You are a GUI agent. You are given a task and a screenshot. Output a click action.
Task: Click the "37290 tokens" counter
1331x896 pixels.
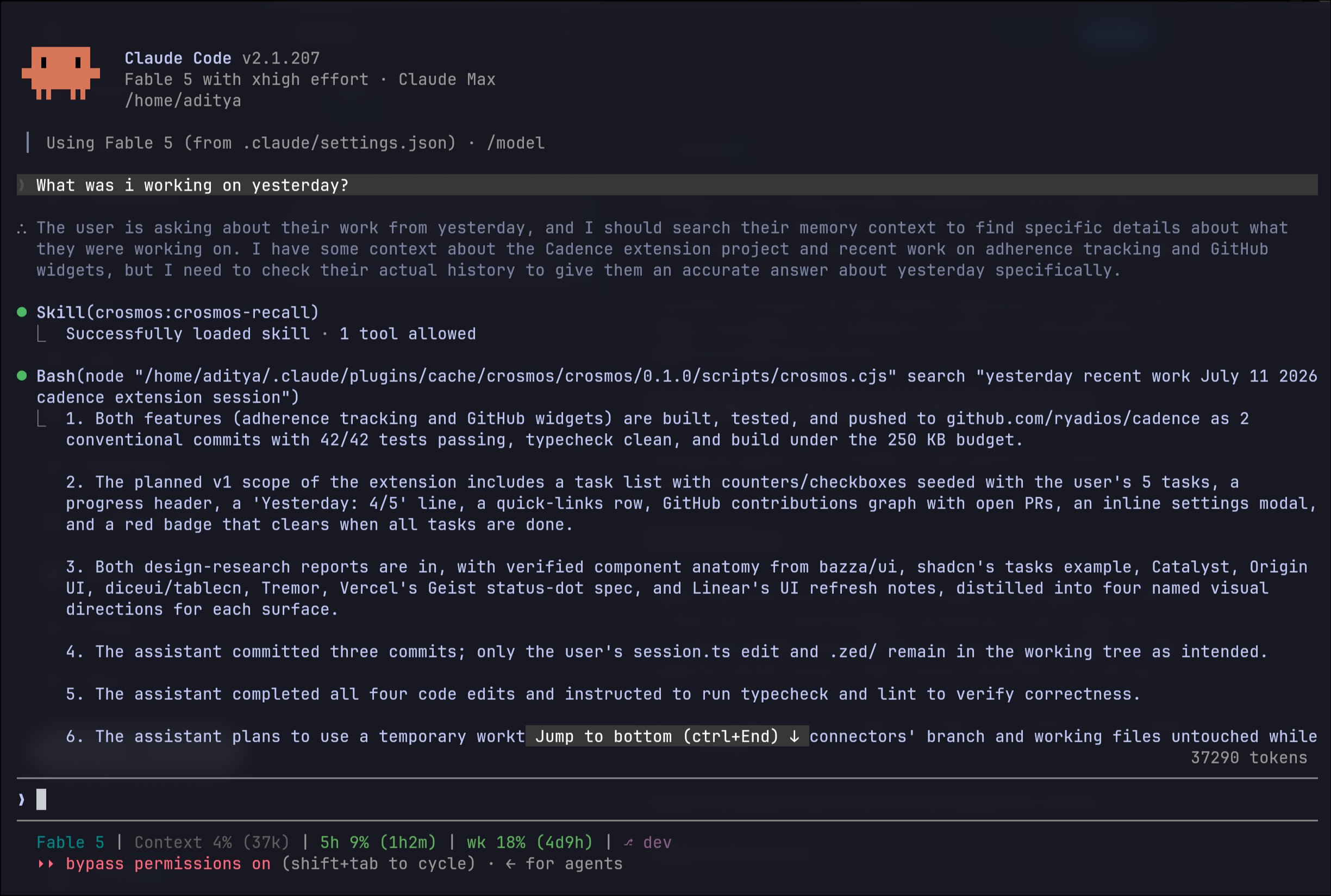click(x=1249, y=757)
